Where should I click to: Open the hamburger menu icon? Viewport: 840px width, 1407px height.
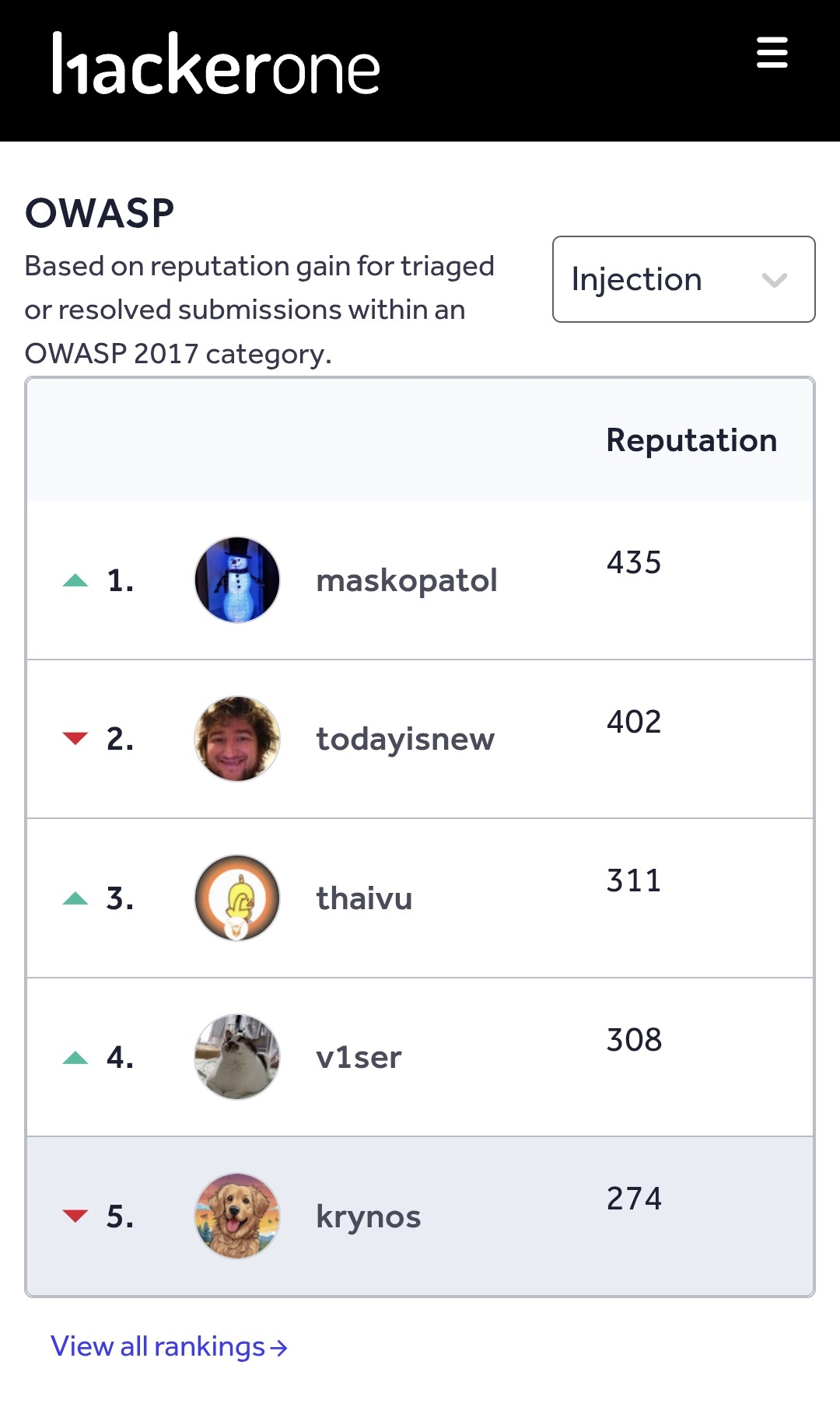[x=772, y=53]
